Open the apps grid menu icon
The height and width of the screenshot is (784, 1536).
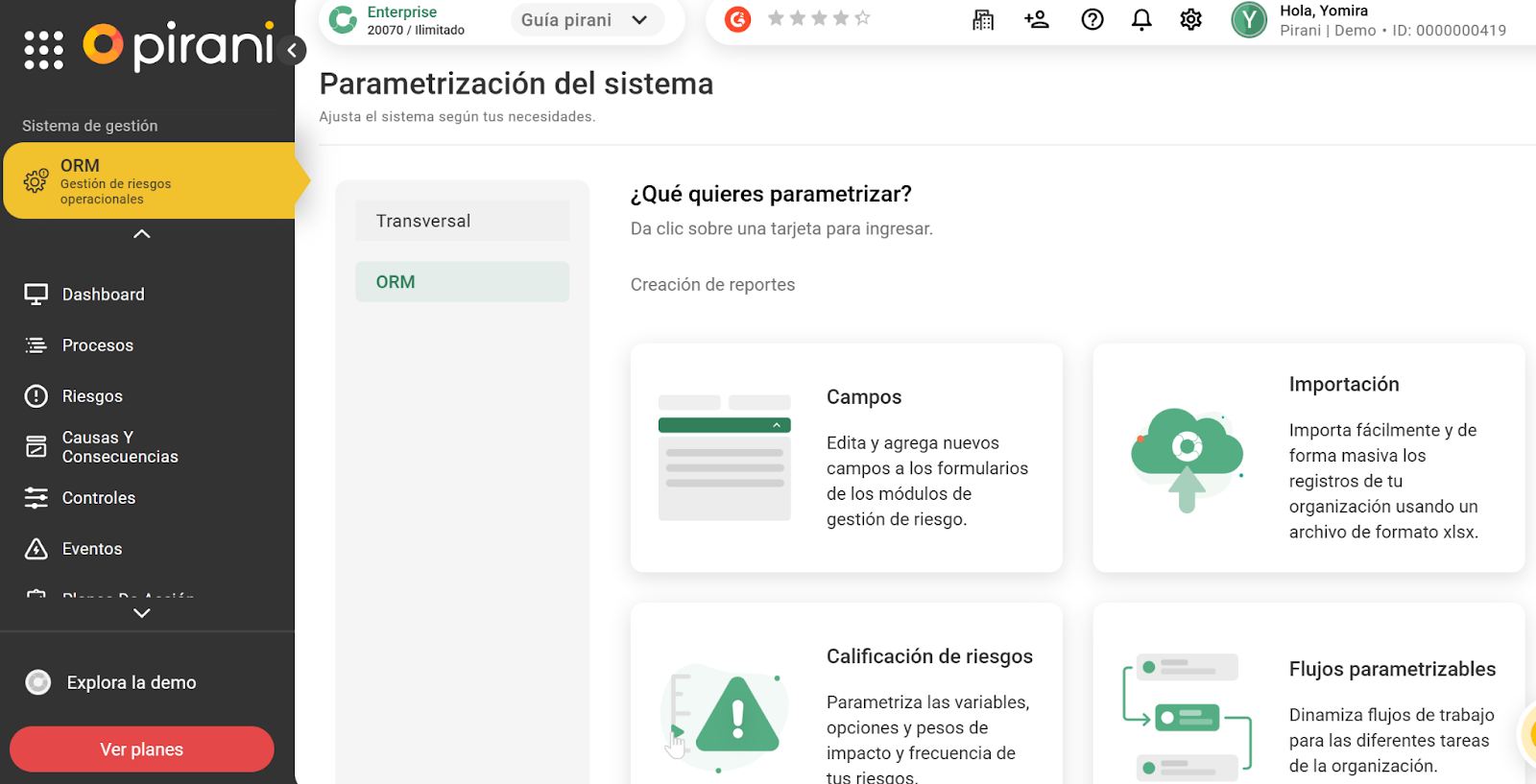(43, 50)
